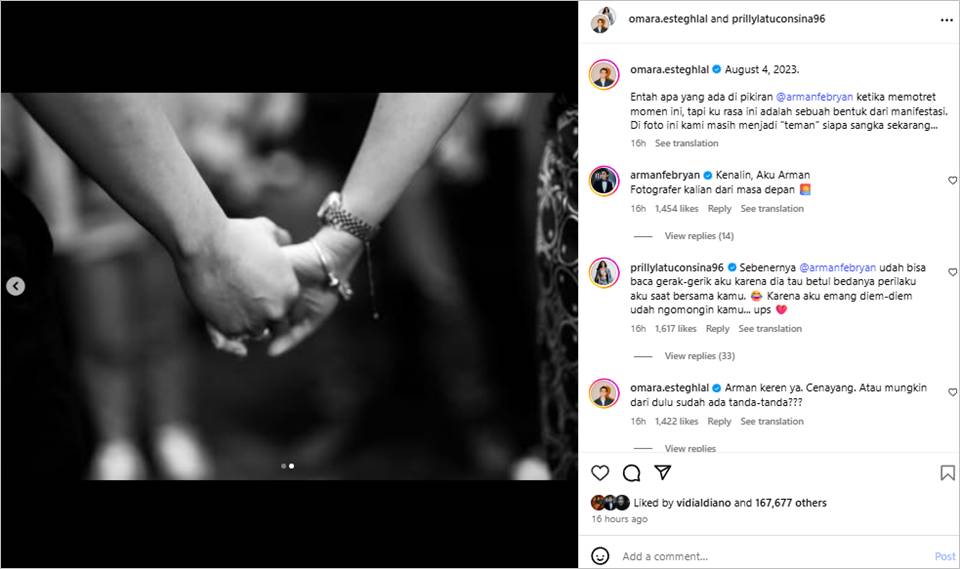Select the first carousel dot indicator

[x=283, y=466]
